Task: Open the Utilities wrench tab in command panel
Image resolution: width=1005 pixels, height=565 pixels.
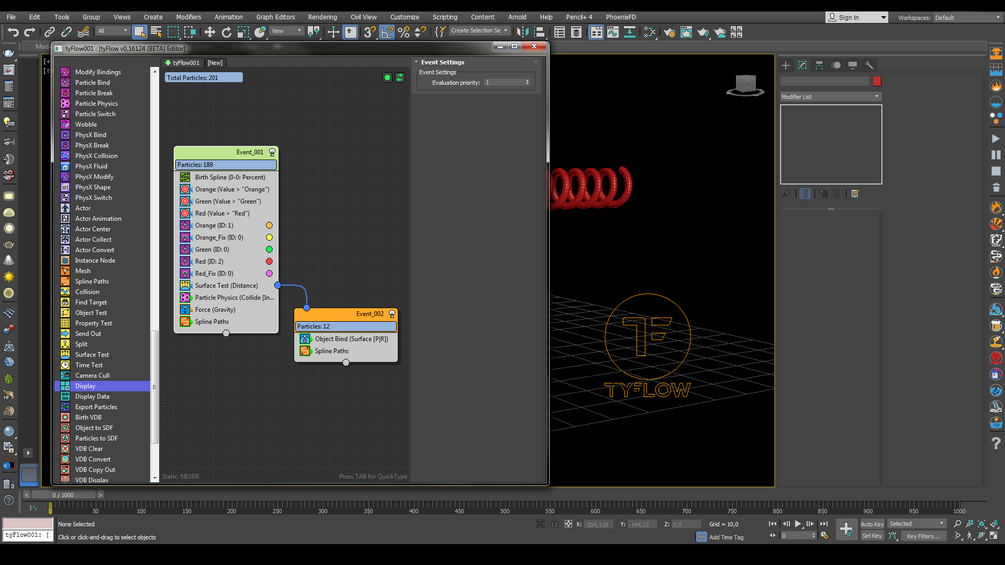Action: coord(869,65)
